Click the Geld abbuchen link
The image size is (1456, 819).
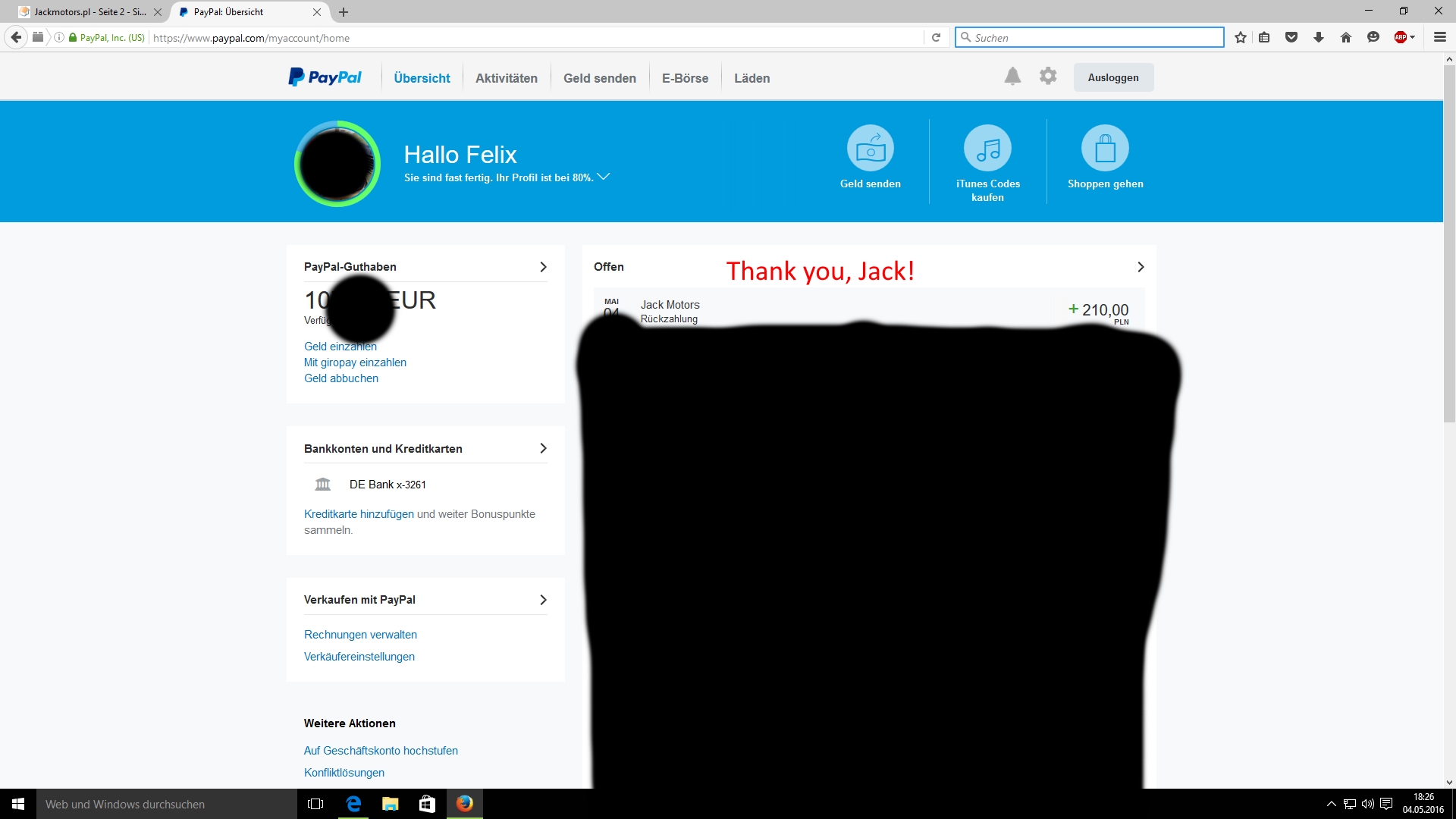click(x=341, y=378)
